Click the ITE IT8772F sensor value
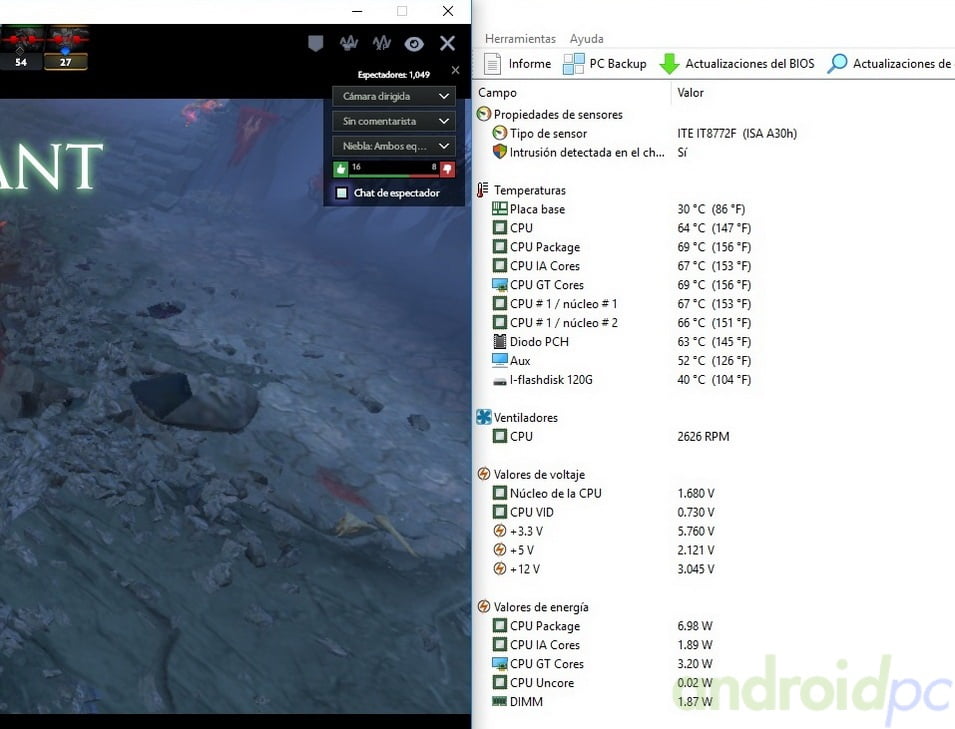 point(737,133)
